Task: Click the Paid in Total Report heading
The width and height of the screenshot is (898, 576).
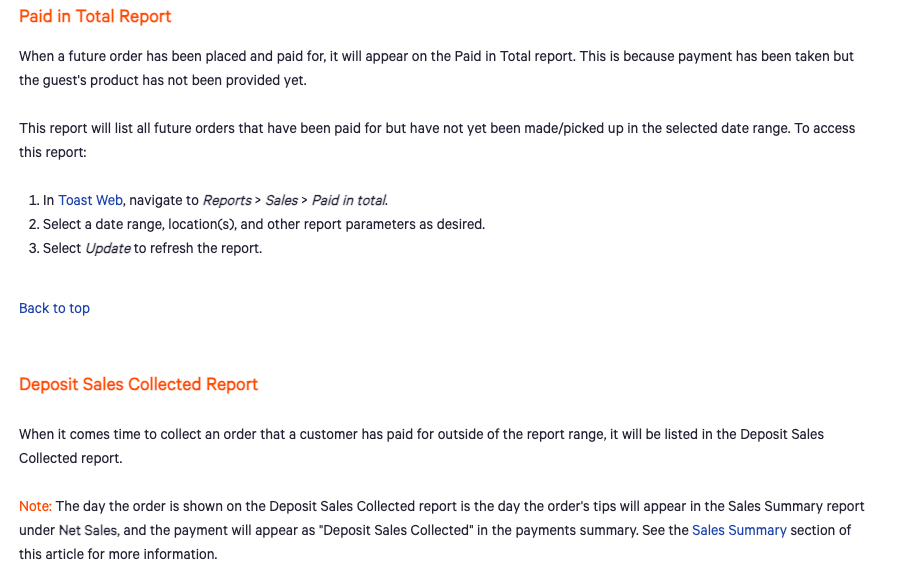Action: 95,16
